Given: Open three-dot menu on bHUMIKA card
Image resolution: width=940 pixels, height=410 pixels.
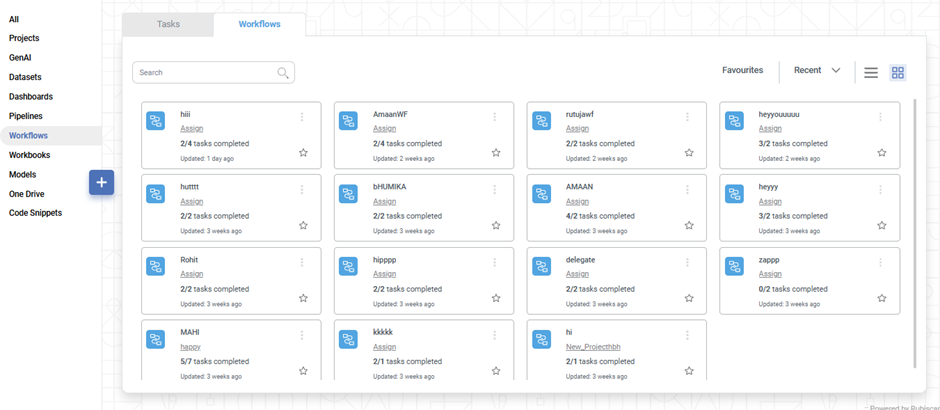Looking at the screenshot, I should 494,190.
